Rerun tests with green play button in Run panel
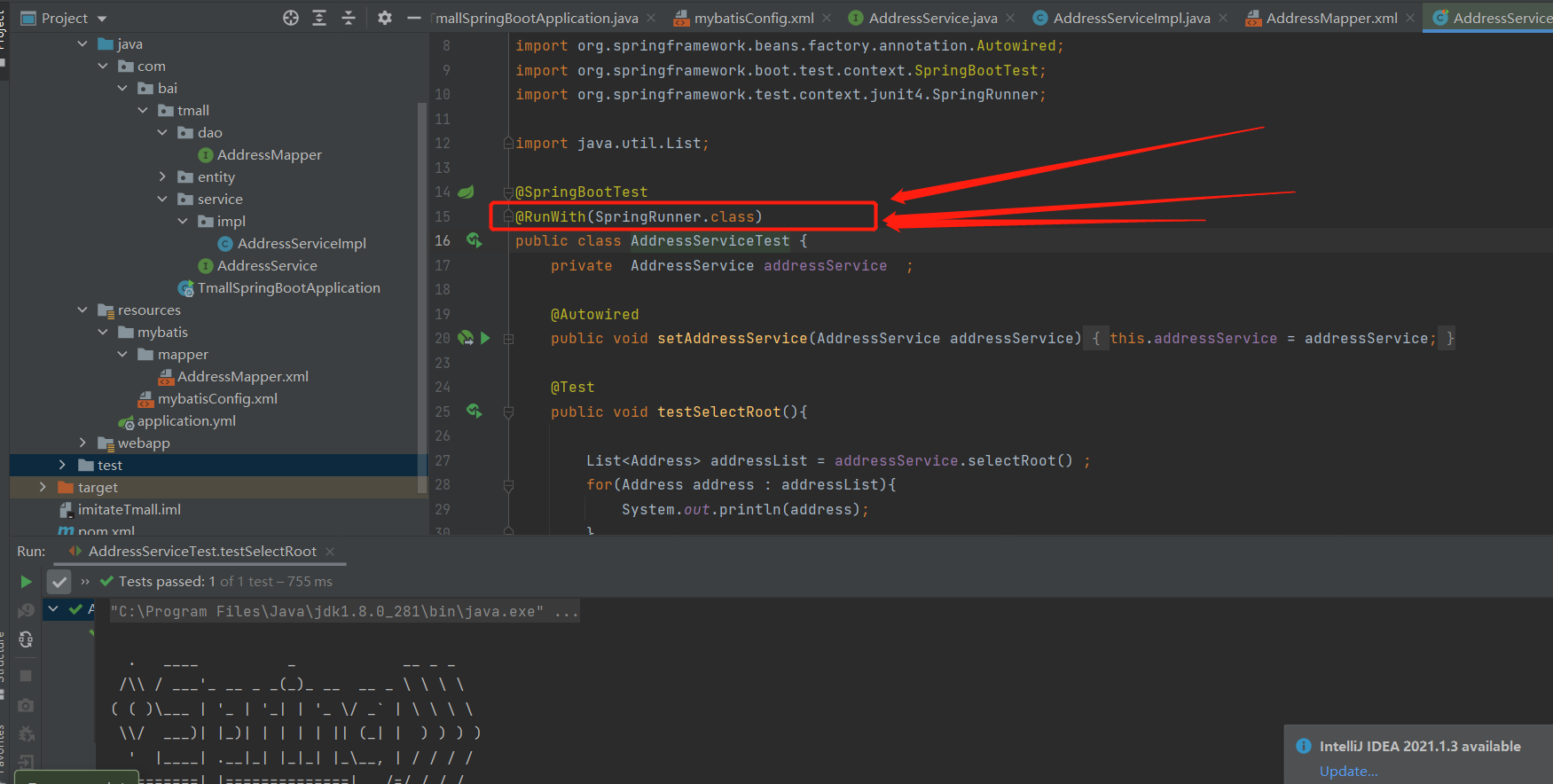 pos(26,582)
